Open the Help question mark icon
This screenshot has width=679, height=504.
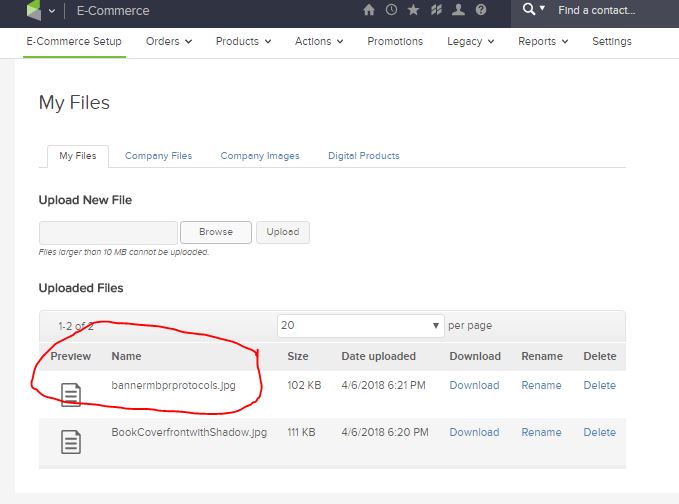(481, 10)
